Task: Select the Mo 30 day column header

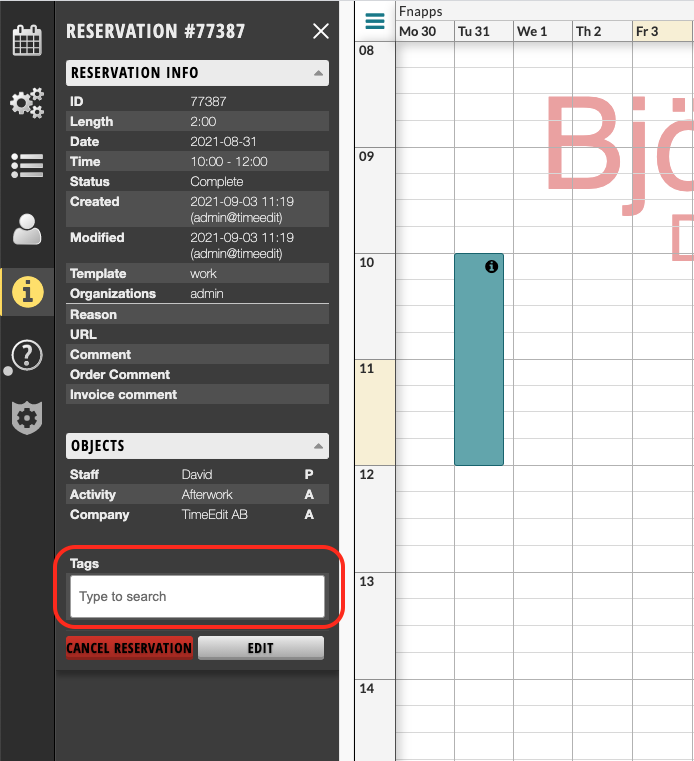Action: pyautogui.click(x=425, y=32)
